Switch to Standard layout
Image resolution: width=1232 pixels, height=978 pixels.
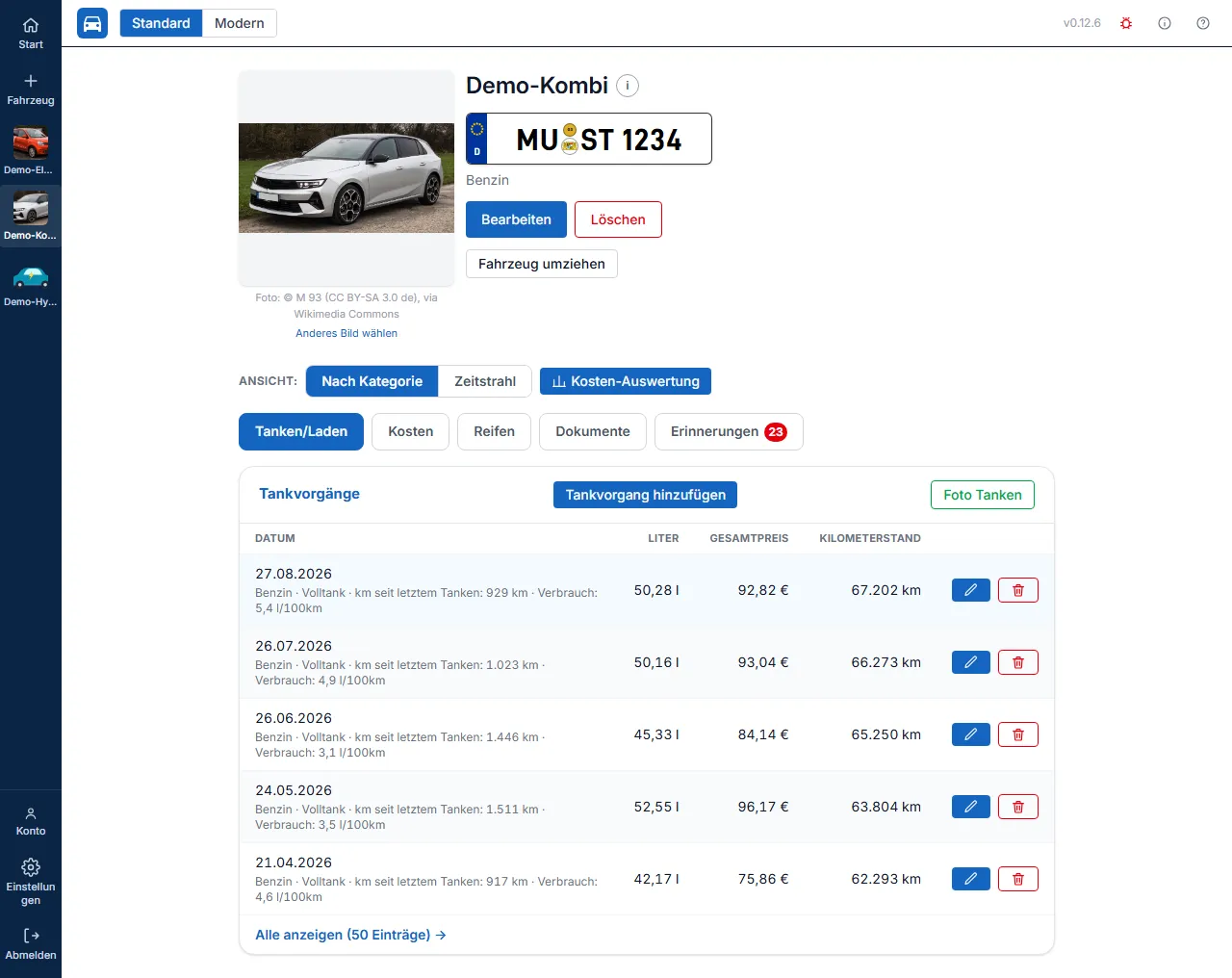tap(161, 23)
